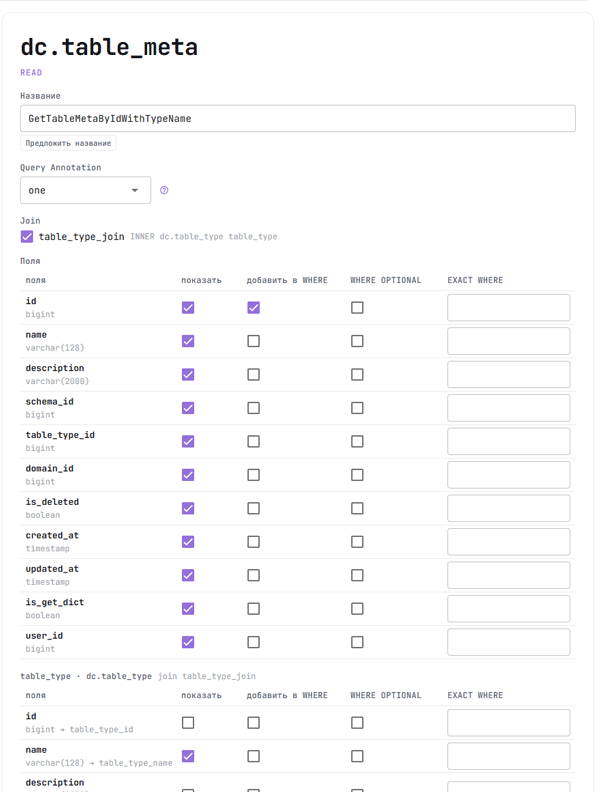
Task: Enable WHERE OPTIONAL for the domain_id field
Action: tap(357, 475)
